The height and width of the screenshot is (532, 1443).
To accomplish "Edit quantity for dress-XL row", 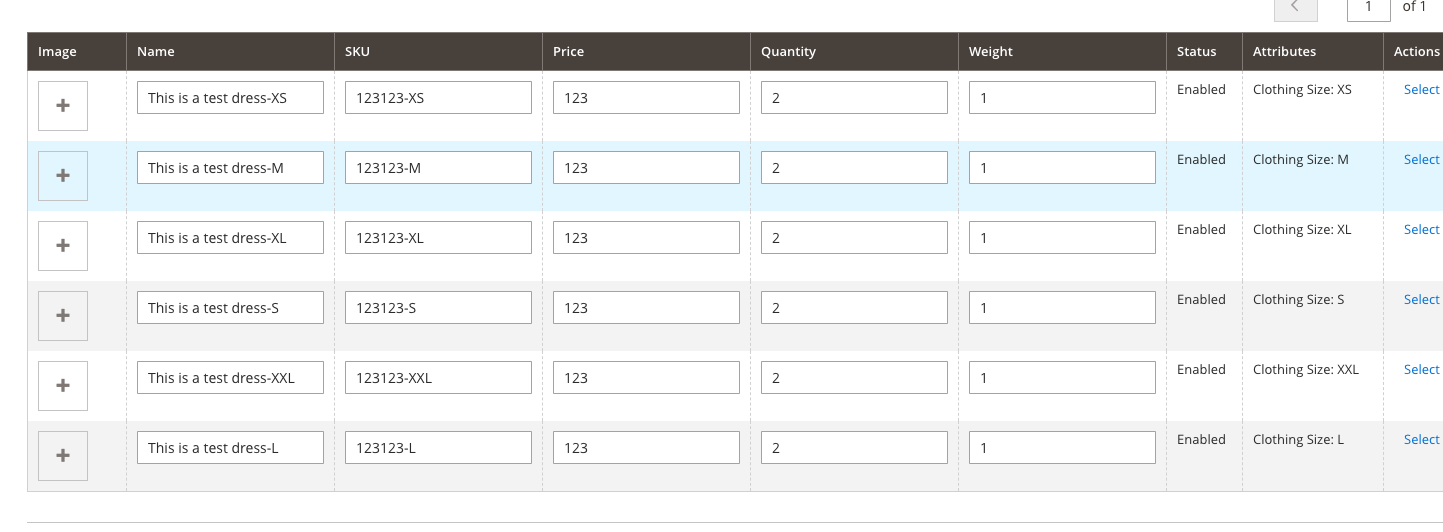I will coord(854,238).
